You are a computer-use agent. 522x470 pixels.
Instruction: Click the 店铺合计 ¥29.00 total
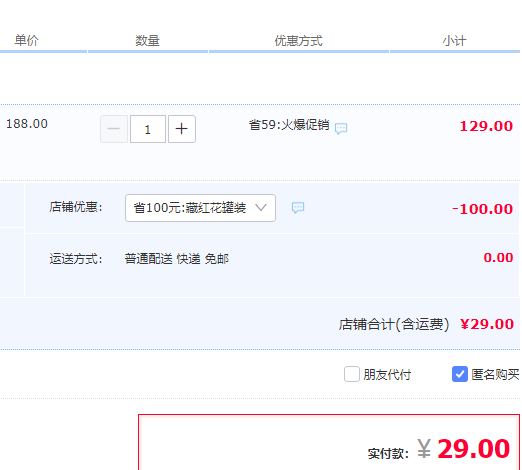[x=487, y=324]
